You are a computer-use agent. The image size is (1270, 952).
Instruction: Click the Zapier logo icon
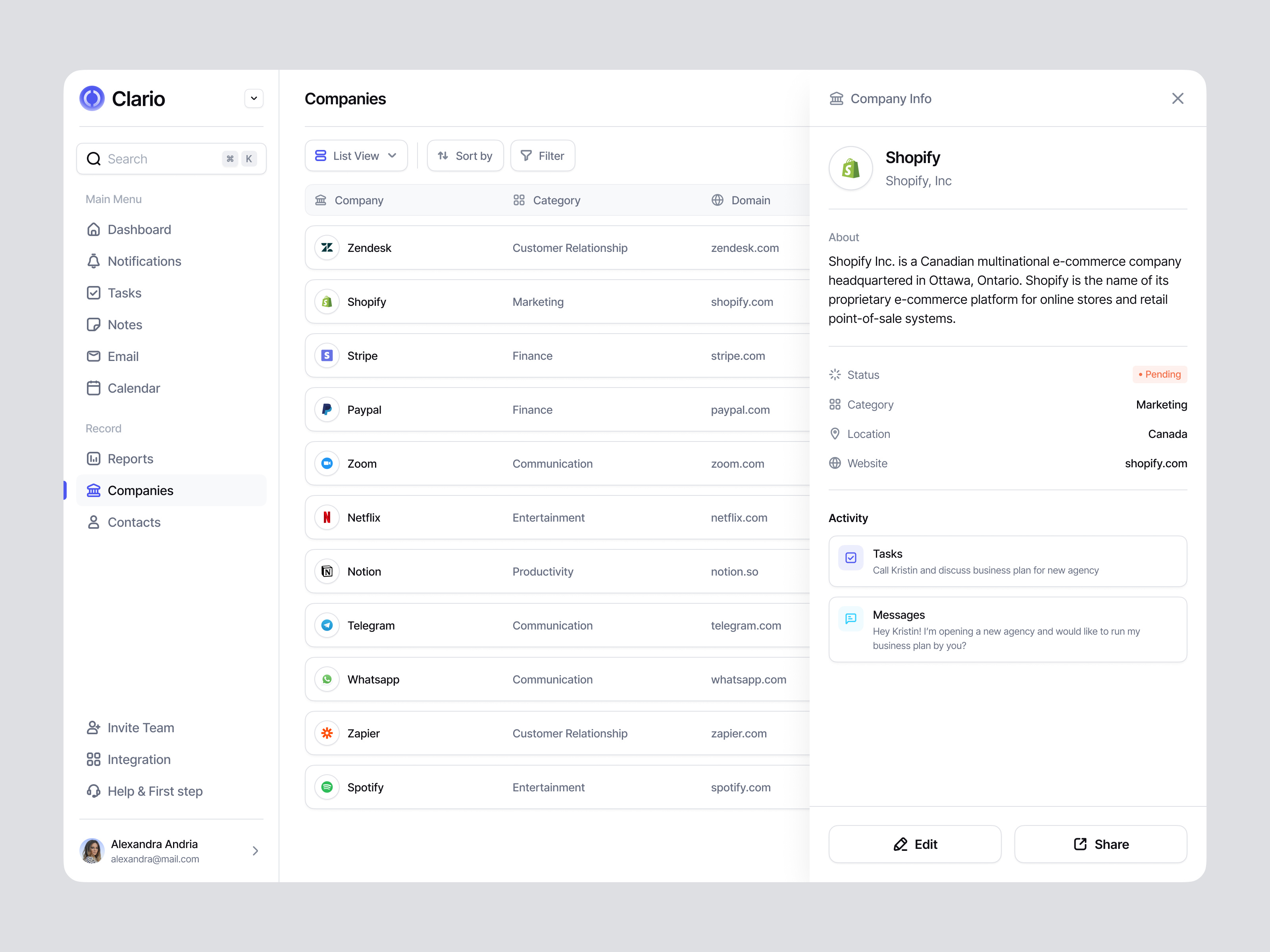tap(327, 733)
